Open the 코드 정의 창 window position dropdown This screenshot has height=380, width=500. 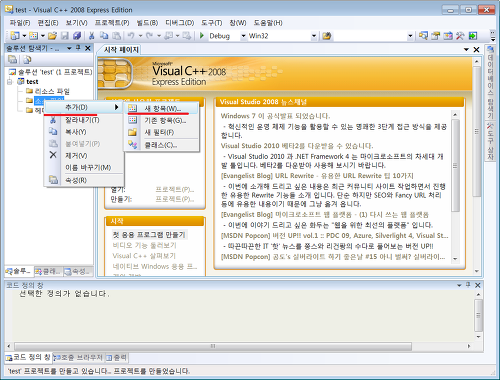(459, 285)
